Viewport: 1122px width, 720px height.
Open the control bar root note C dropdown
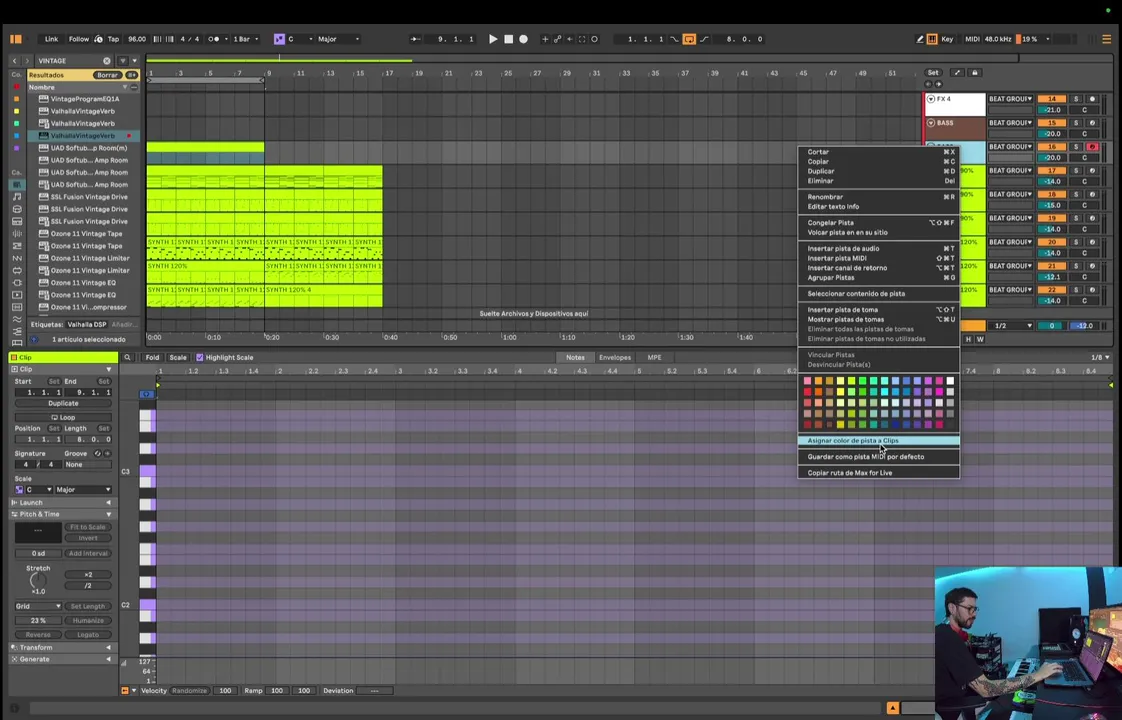click(x=300, y=39)
